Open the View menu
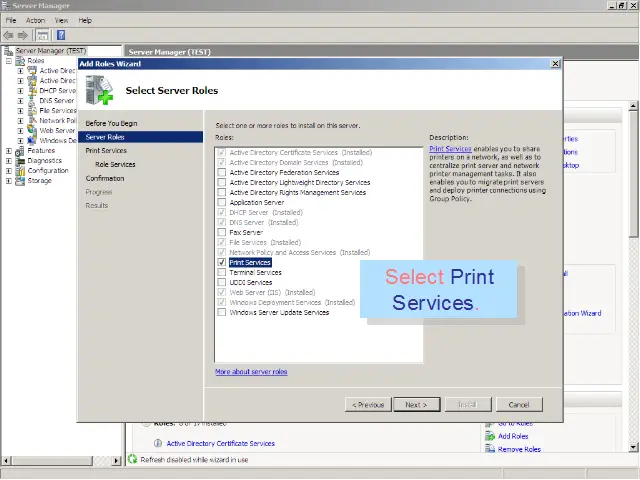640x480 pixels. pos(62,20)
